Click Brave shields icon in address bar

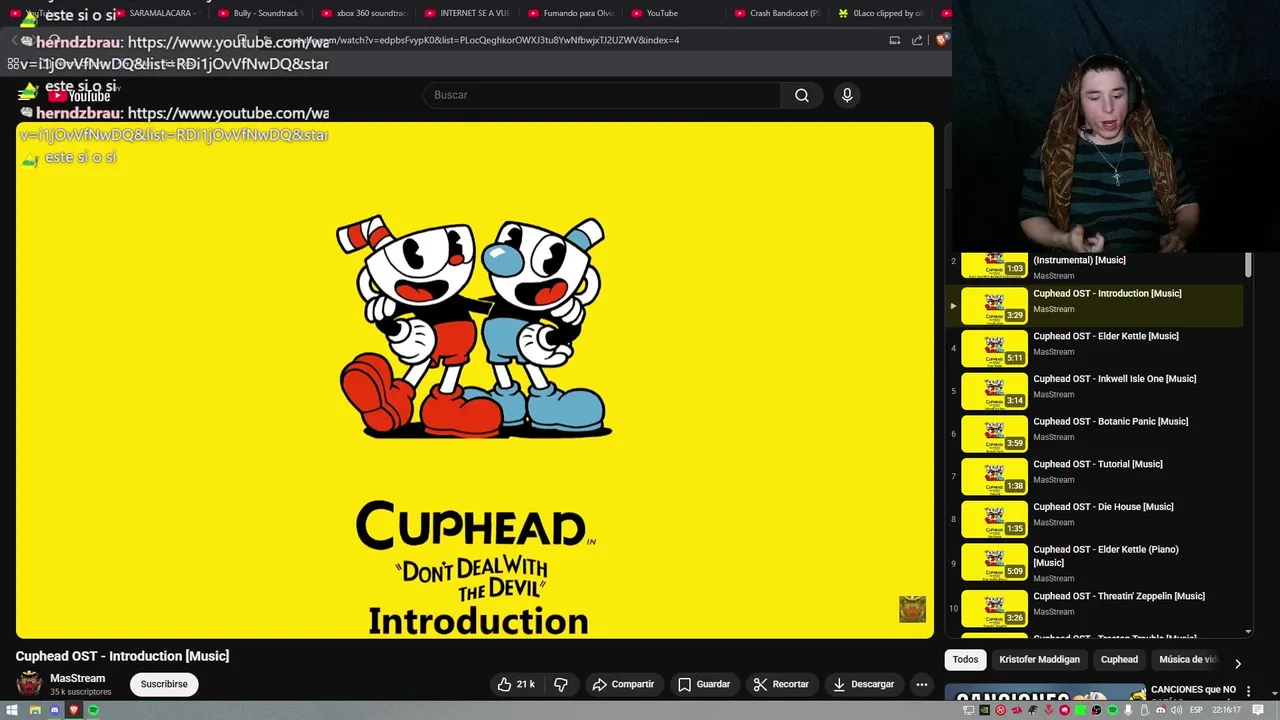pos(941,40)
